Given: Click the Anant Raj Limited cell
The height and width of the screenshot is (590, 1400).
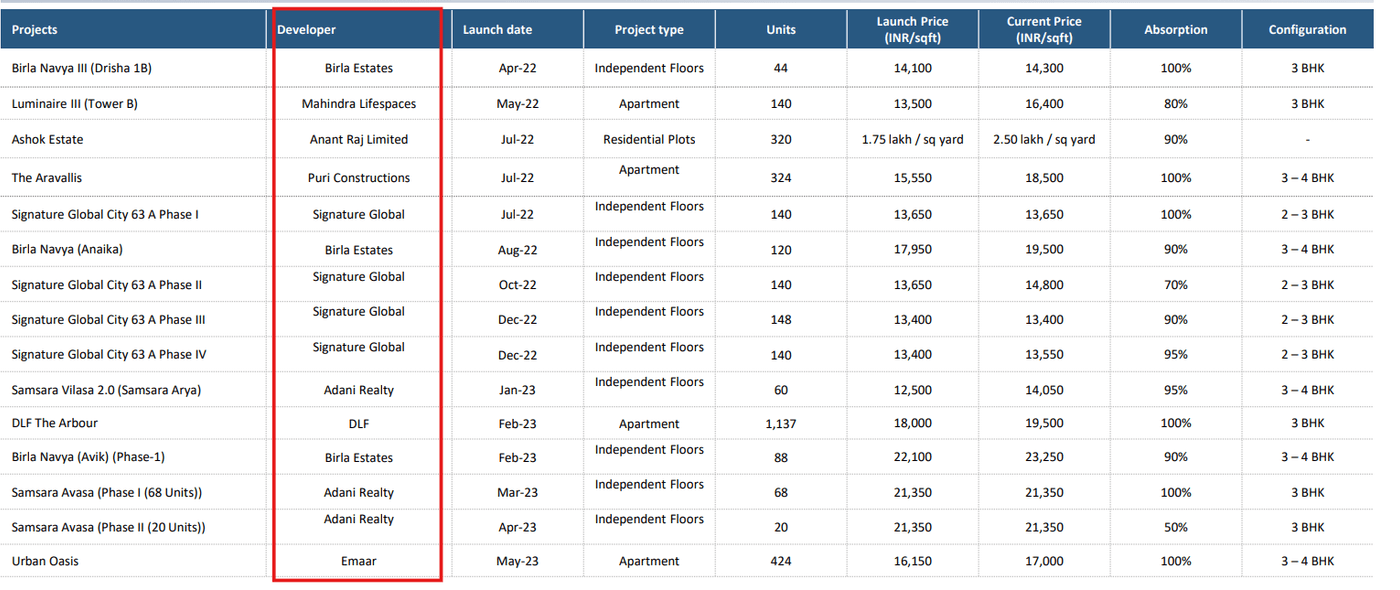Looking at the screenshot, I should (359, 140).
